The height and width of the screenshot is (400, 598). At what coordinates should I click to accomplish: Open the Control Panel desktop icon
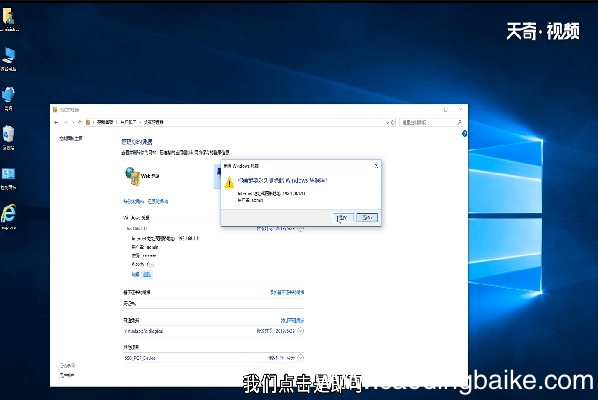pos(8,178)
